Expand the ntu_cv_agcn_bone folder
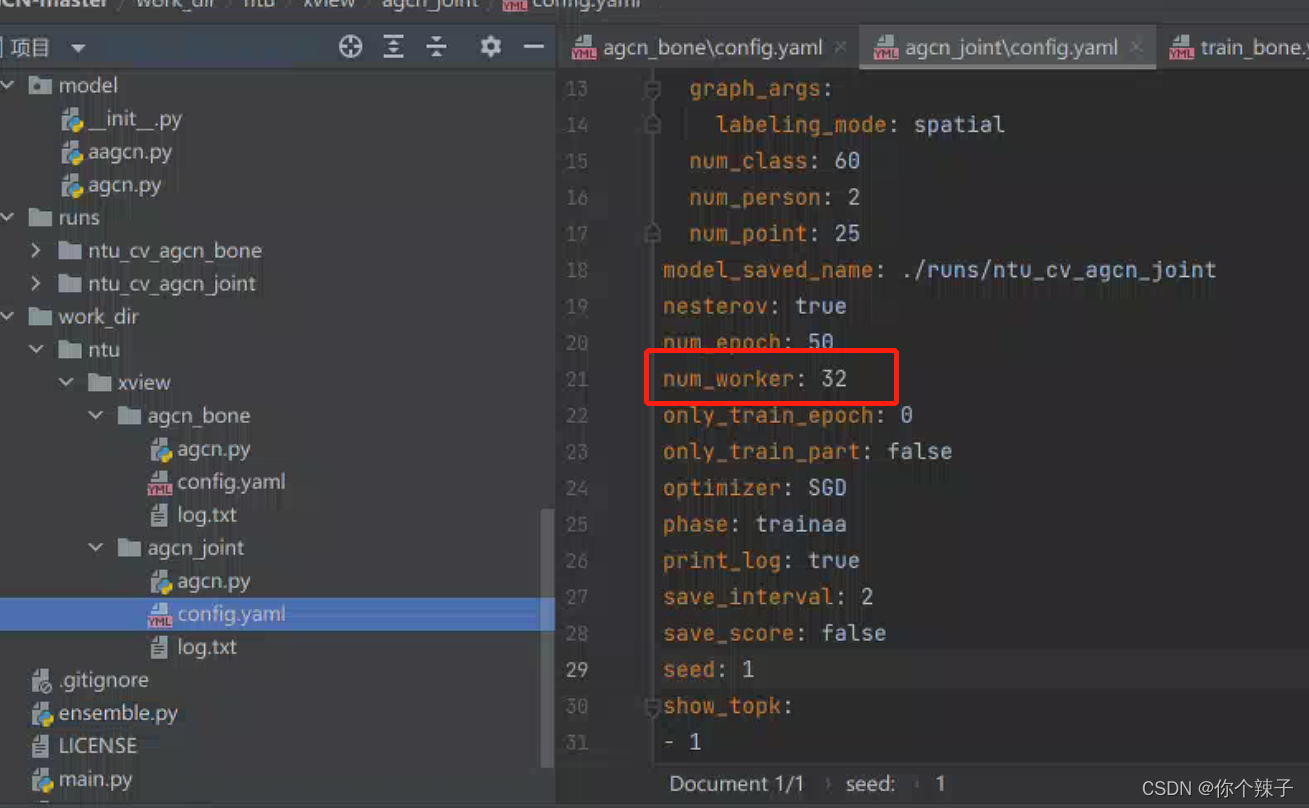This screenshot has height=808, width=1309. coord(36,250)
